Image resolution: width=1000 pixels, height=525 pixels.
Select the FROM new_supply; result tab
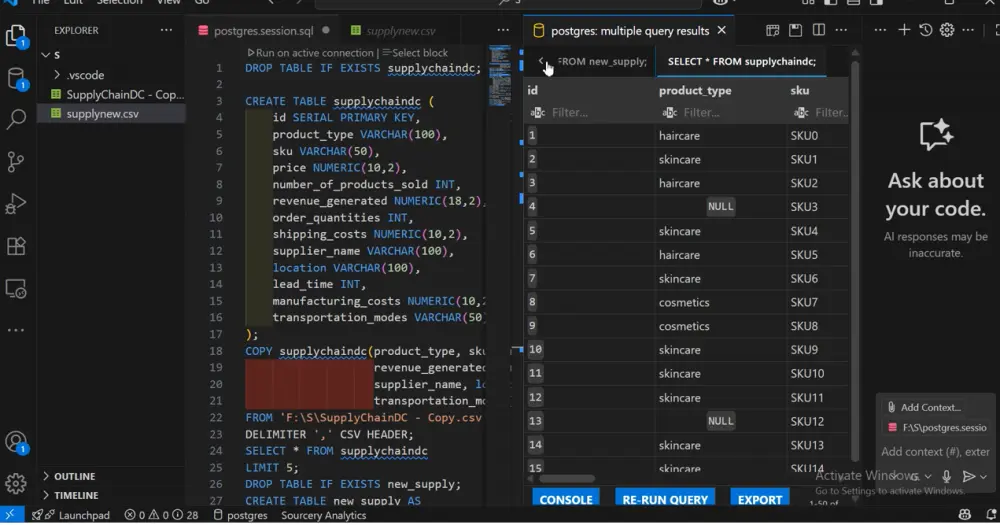pyautogui.click(x=601, y=61)
